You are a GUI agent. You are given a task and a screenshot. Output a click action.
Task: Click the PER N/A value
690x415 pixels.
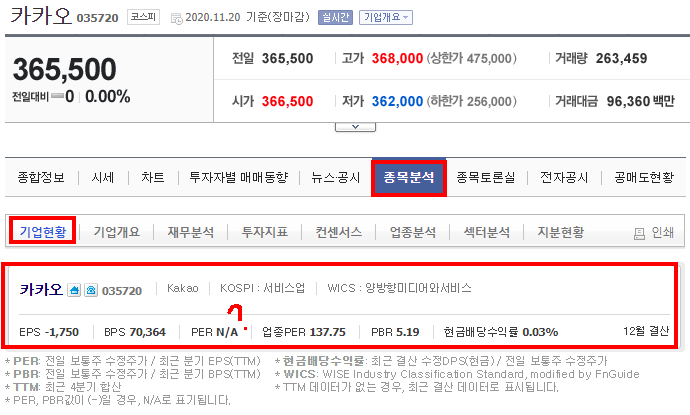coord(227,332)
